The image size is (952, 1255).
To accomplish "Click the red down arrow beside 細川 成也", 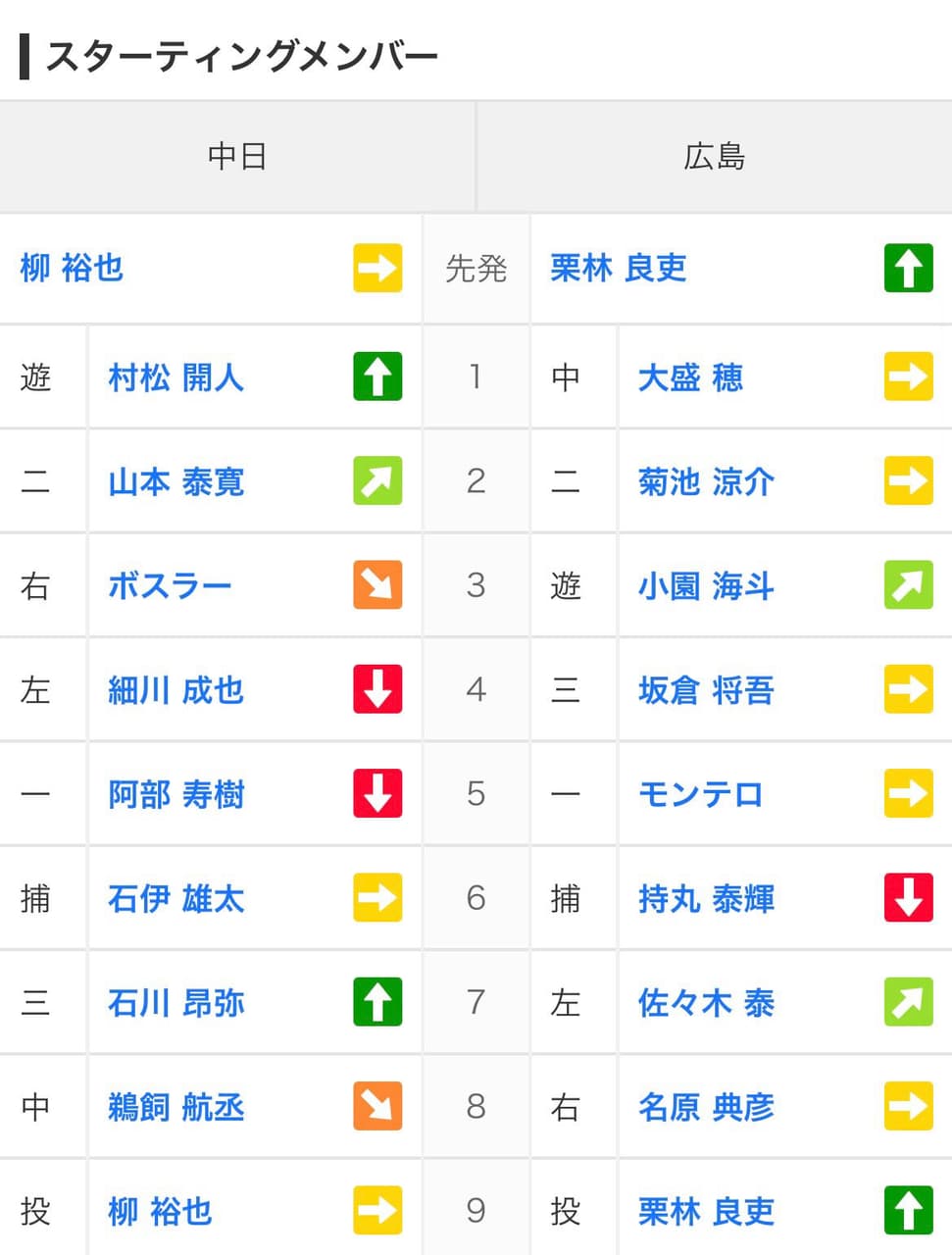I will 377,689.
